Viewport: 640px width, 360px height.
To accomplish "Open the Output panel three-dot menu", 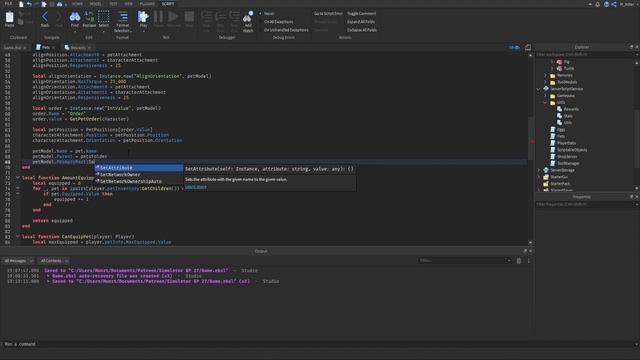I will click(x=529, y=260).
